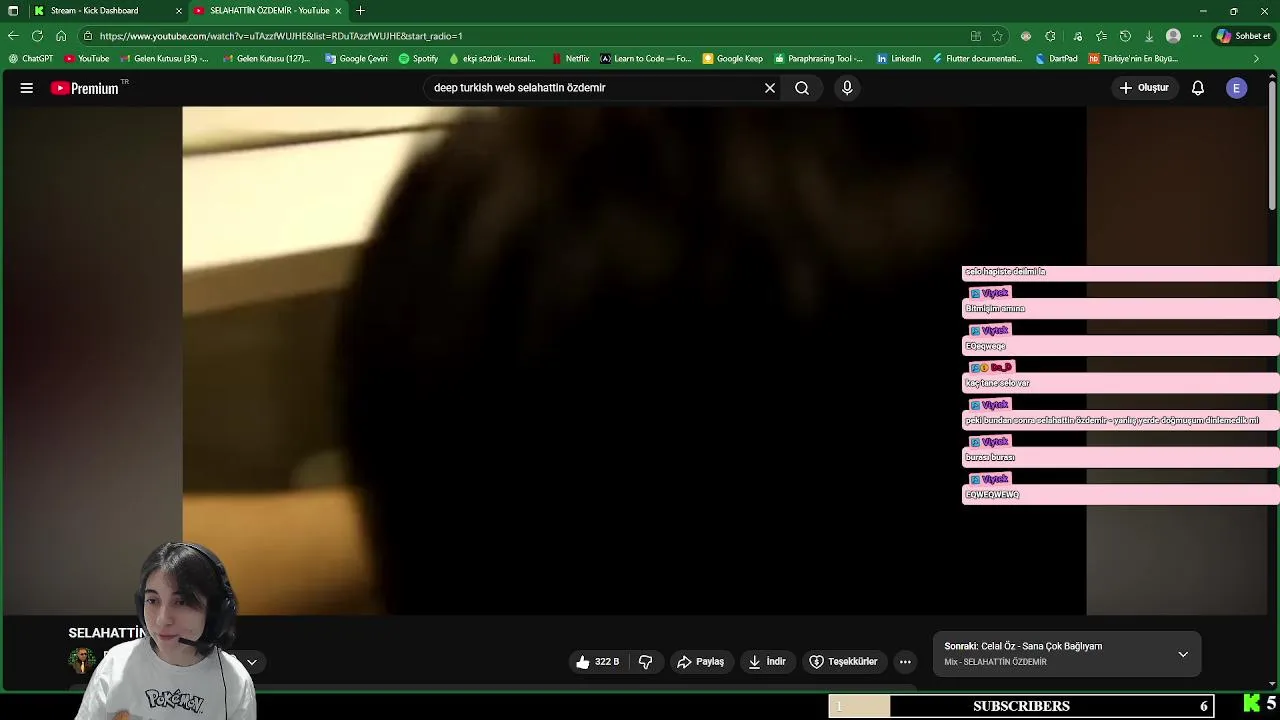Open the browser profile avatar

1173,36
